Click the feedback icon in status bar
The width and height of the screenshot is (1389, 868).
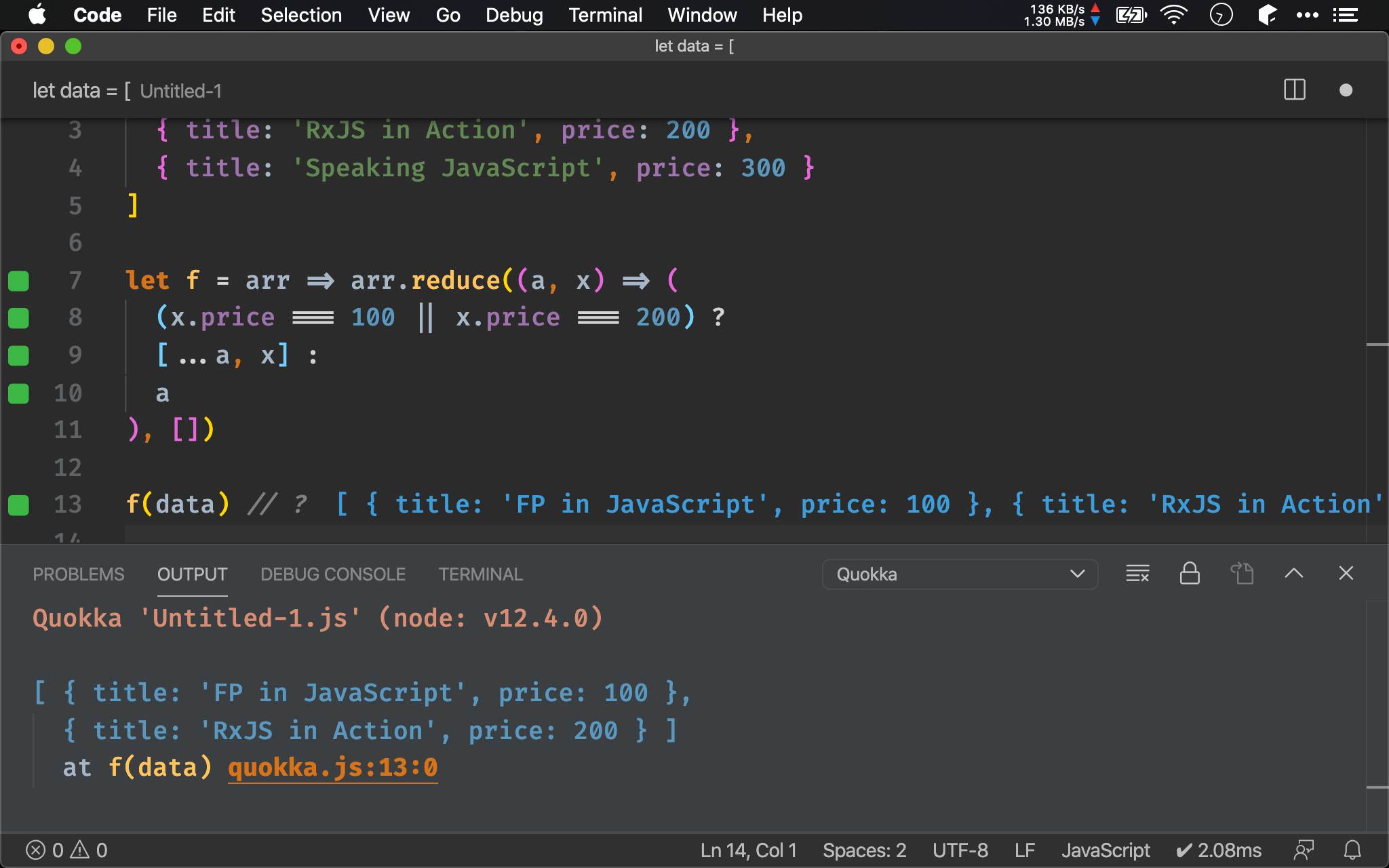[x=1304, y=850]
